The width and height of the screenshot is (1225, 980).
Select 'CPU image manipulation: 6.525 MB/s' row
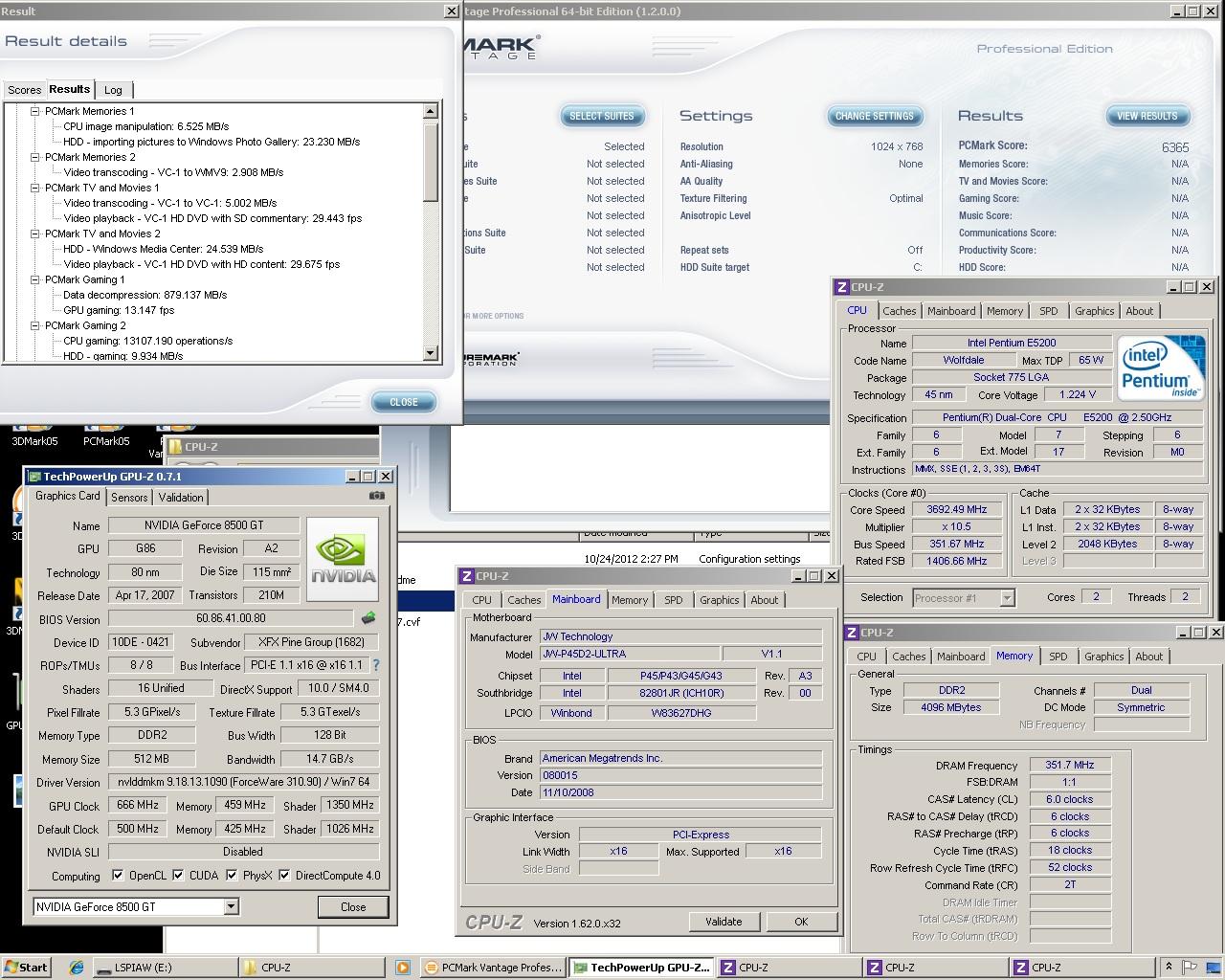tap(145, 126)
